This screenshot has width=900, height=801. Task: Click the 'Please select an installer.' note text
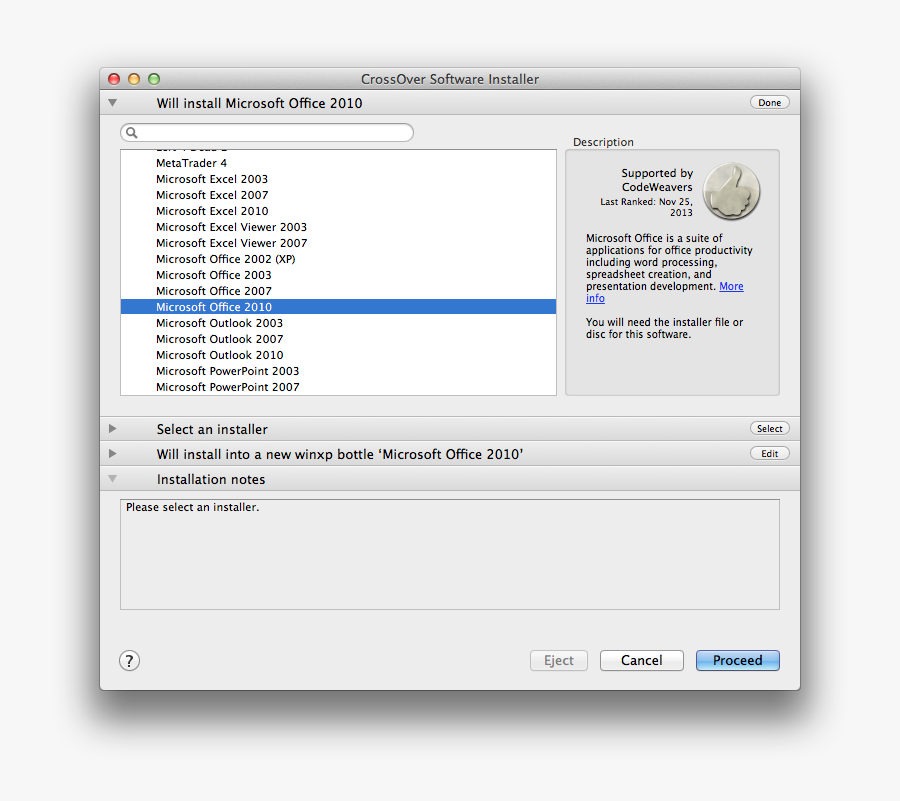pos(192,507)
